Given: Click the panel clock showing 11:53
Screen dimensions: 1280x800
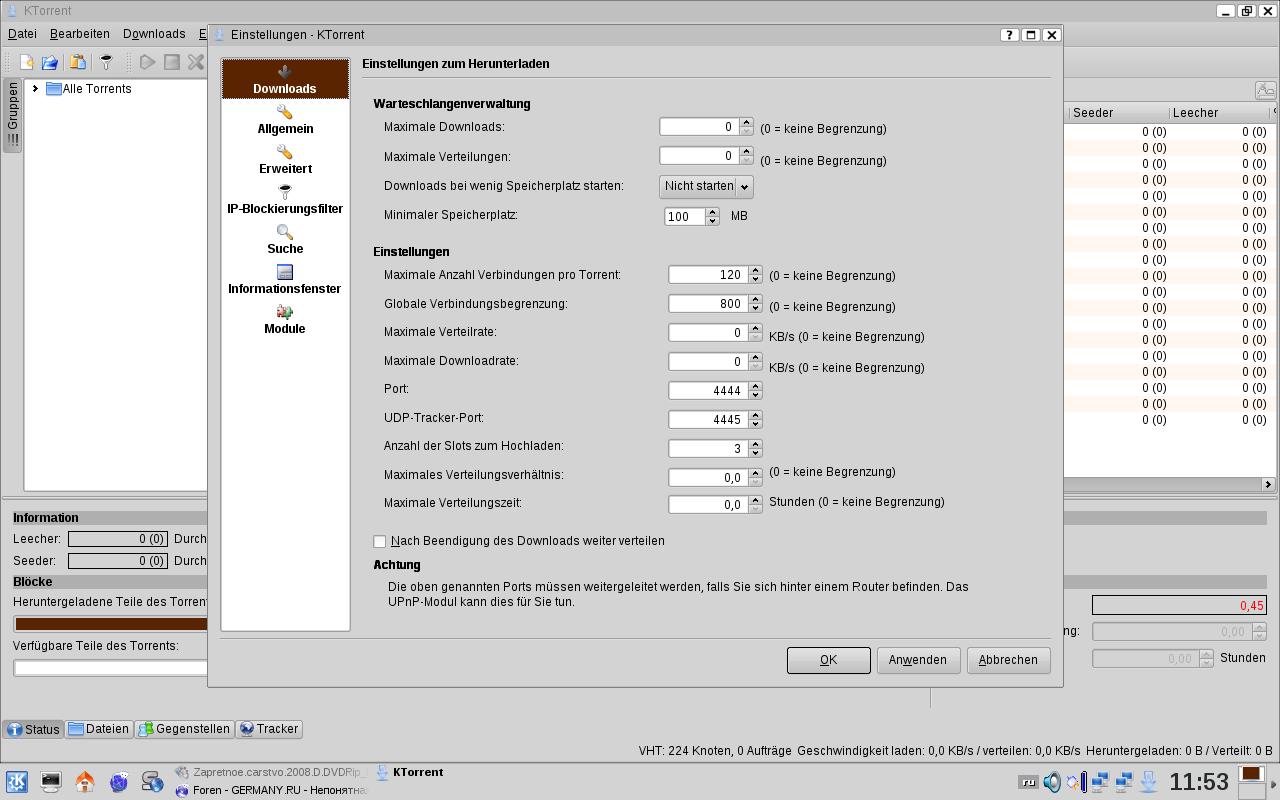Looking at the screenshot, I should [x=1198, y=782].
